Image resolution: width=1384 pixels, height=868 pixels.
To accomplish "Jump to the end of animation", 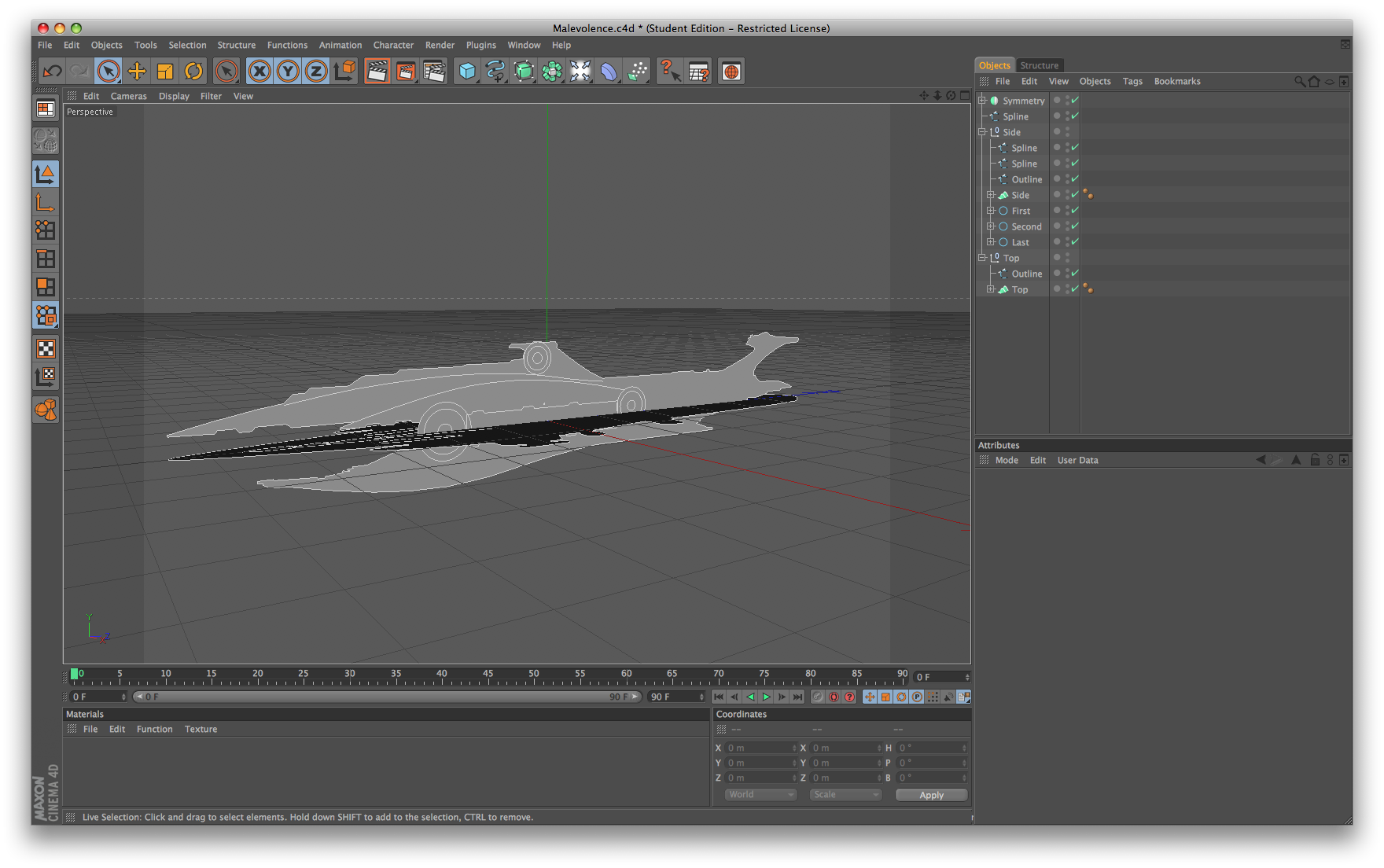I will (797, 697).
